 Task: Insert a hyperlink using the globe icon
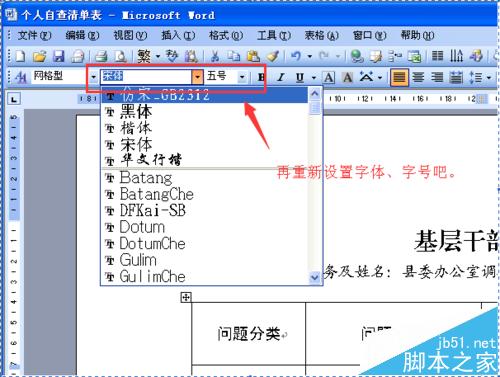[x=357, y=56]
